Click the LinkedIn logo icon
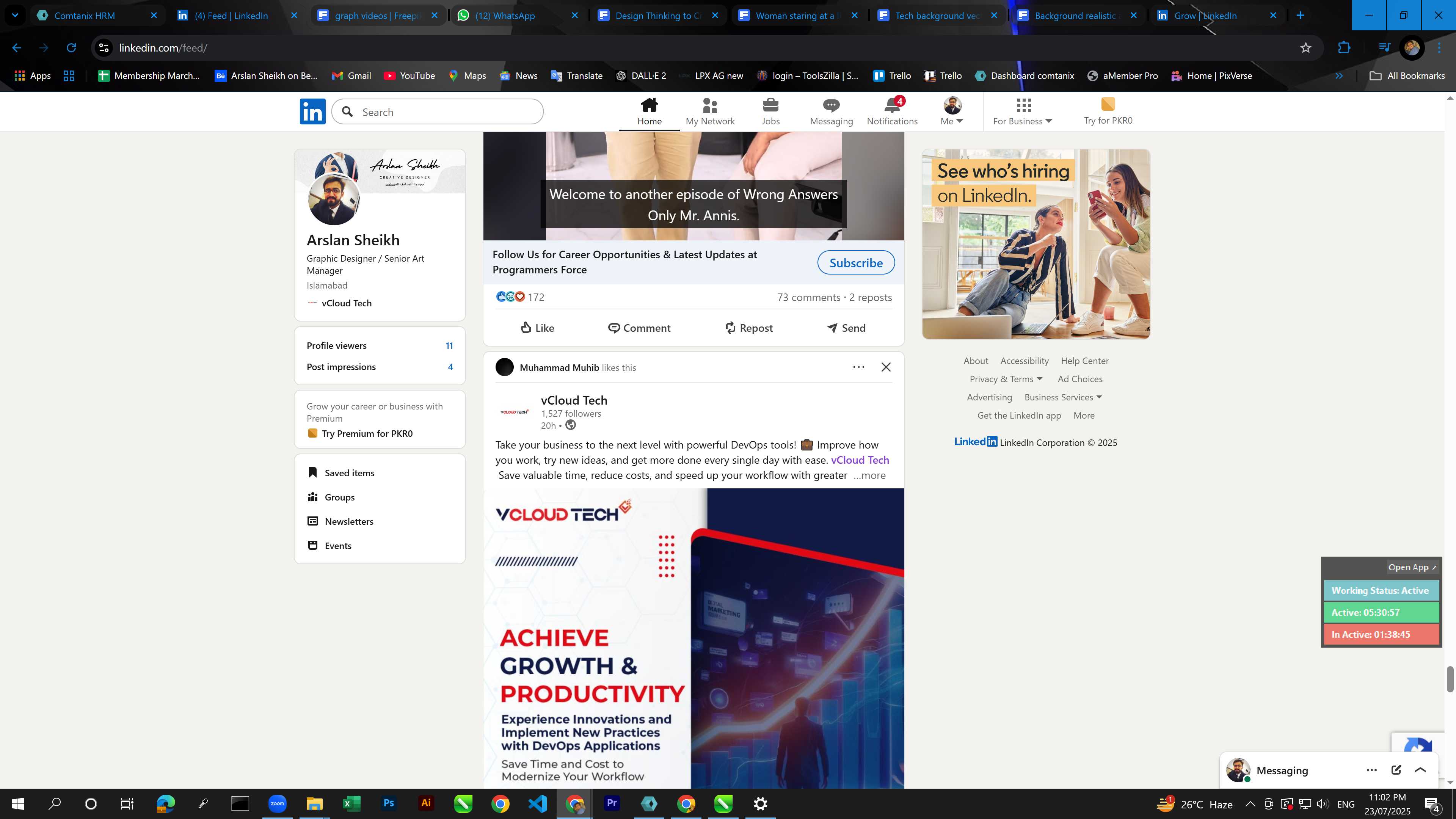Screen dimensions: 1456x819 [312, 111]
